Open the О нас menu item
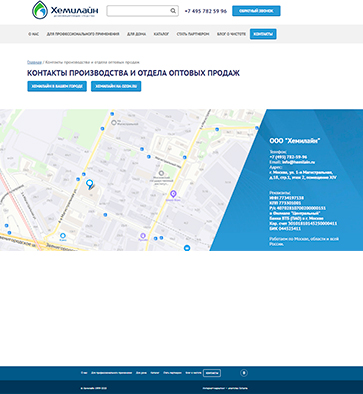This screenshot has width=363, height=394. pyautogui.click(x=33, y=34)
